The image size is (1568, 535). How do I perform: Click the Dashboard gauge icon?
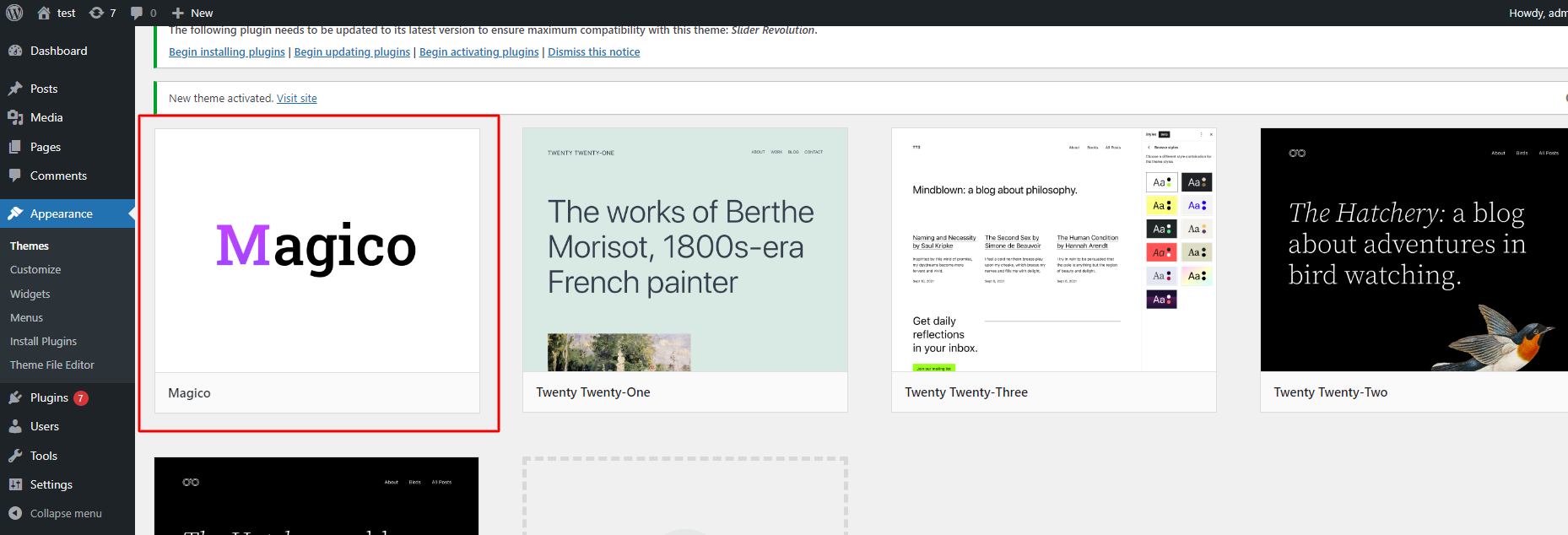(15, 51)
